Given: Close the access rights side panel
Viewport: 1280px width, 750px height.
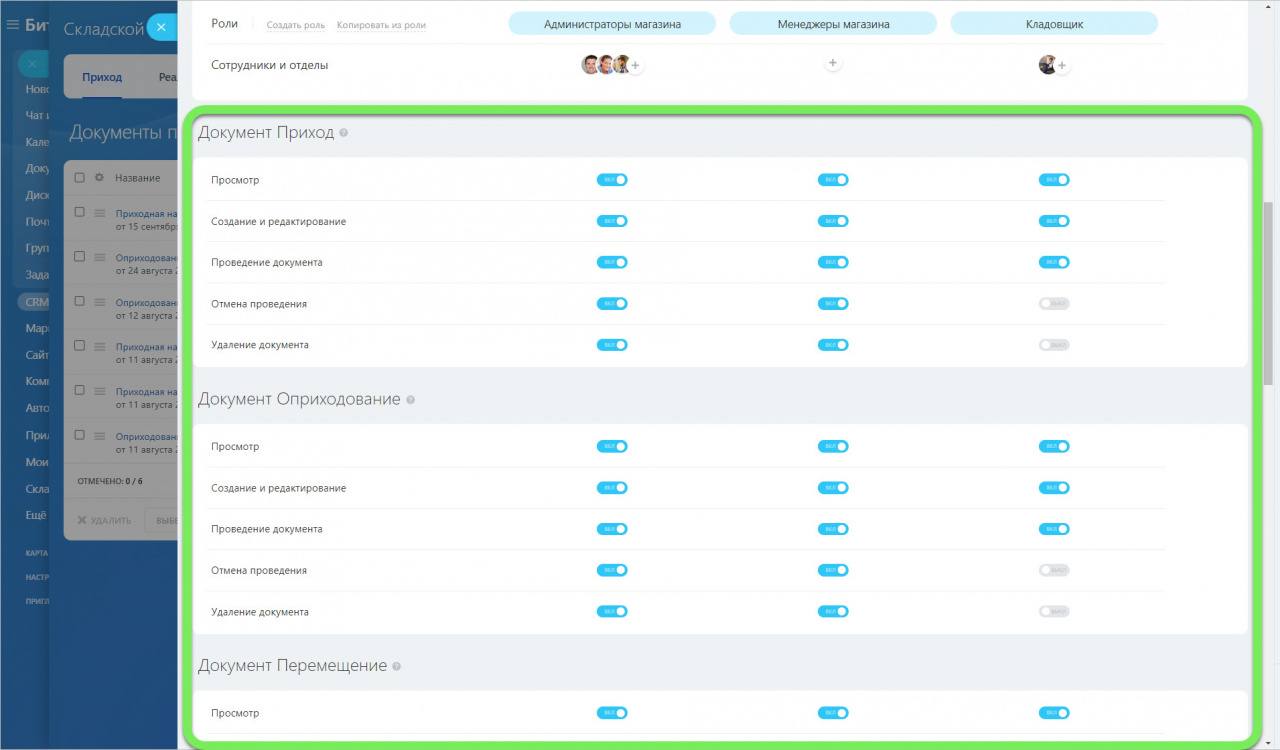Looking at the screenshot, I should 161,27.
